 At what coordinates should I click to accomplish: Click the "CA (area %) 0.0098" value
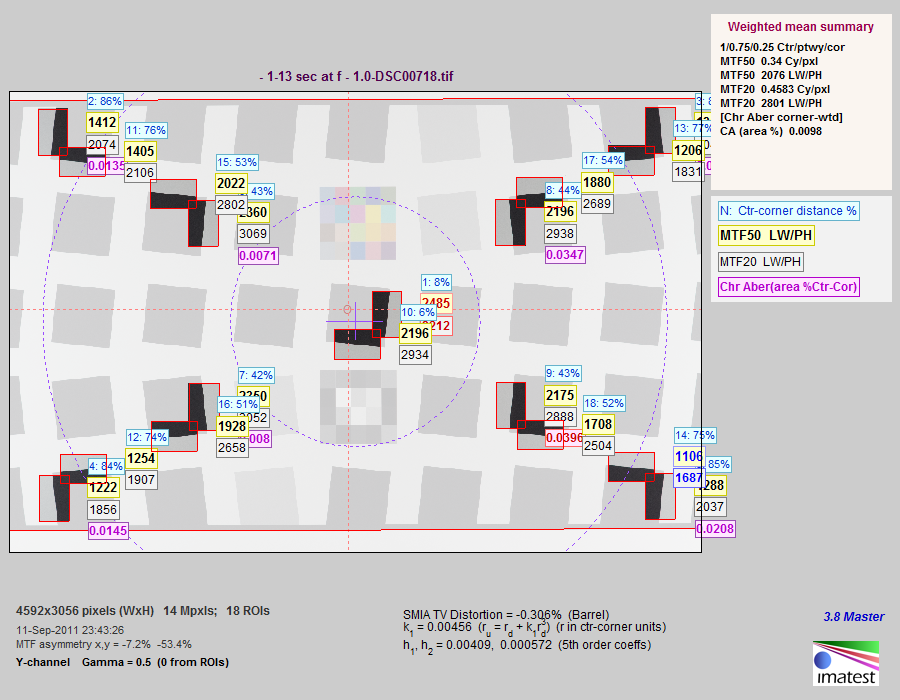pyautogui.click(x=770, y=131)
